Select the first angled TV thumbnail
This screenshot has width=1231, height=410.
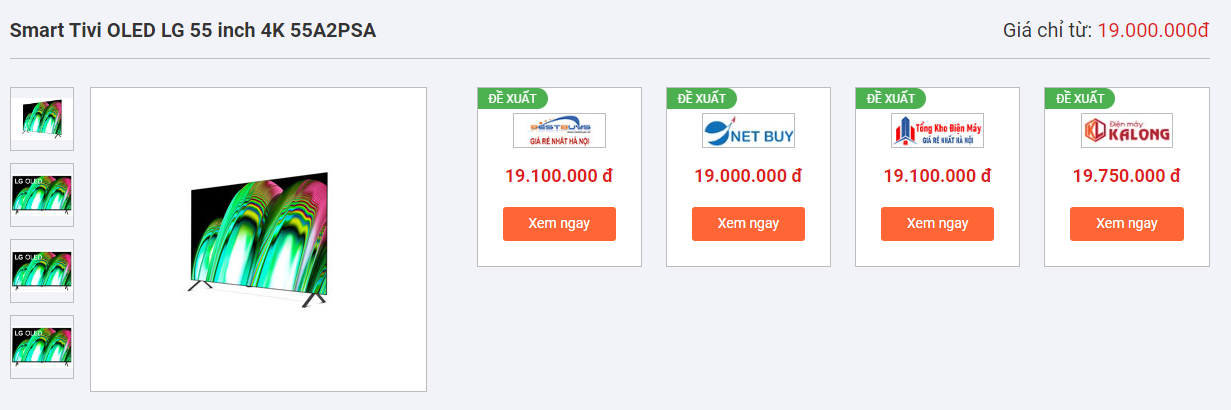point(42,119)
